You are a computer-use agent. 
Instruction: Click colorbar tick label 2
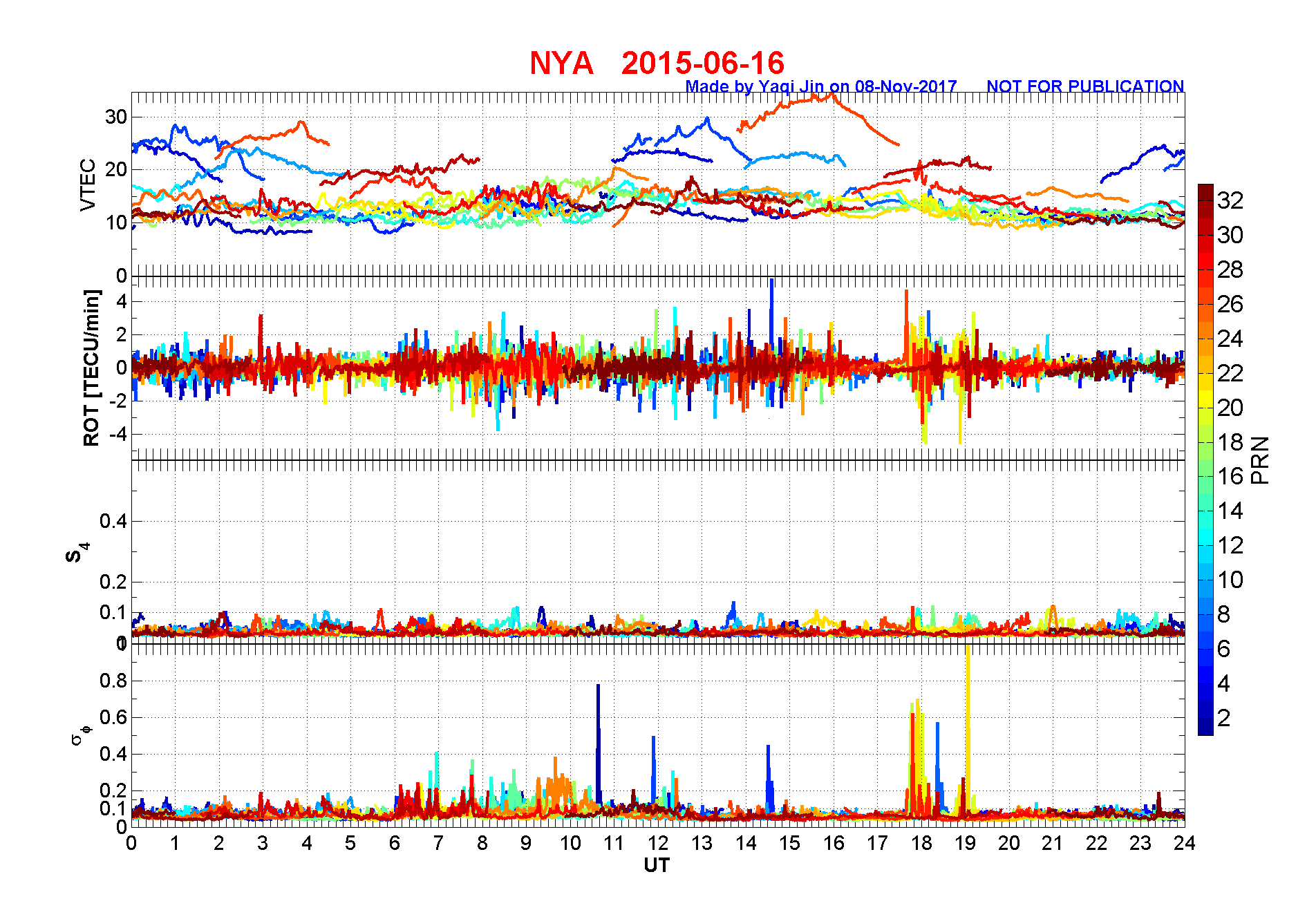pos(1223,718)
